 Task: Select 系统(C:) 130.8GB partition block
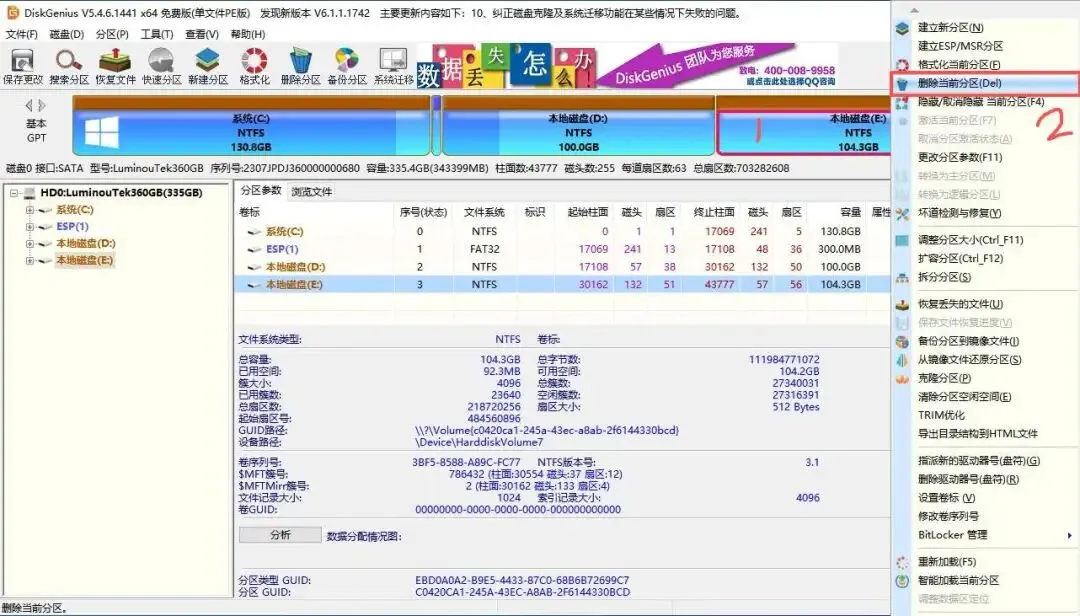tap(251, 125)
